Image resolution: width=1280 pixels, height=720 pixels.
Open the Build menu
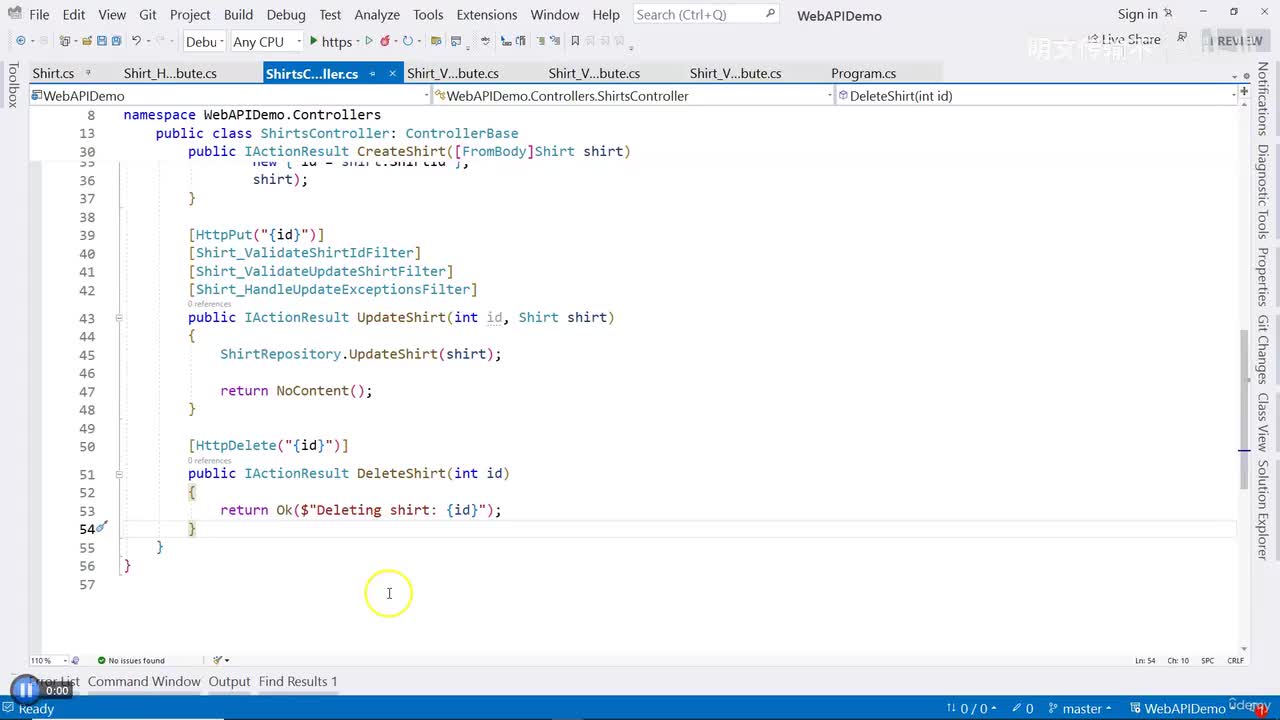[238, 14]
